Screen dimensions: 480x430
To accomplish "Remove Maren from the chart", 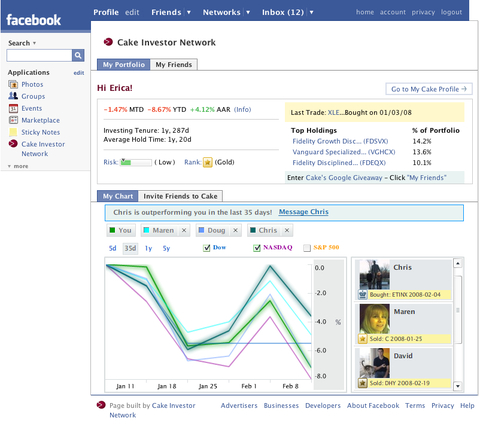I will (x=184, y=230).
